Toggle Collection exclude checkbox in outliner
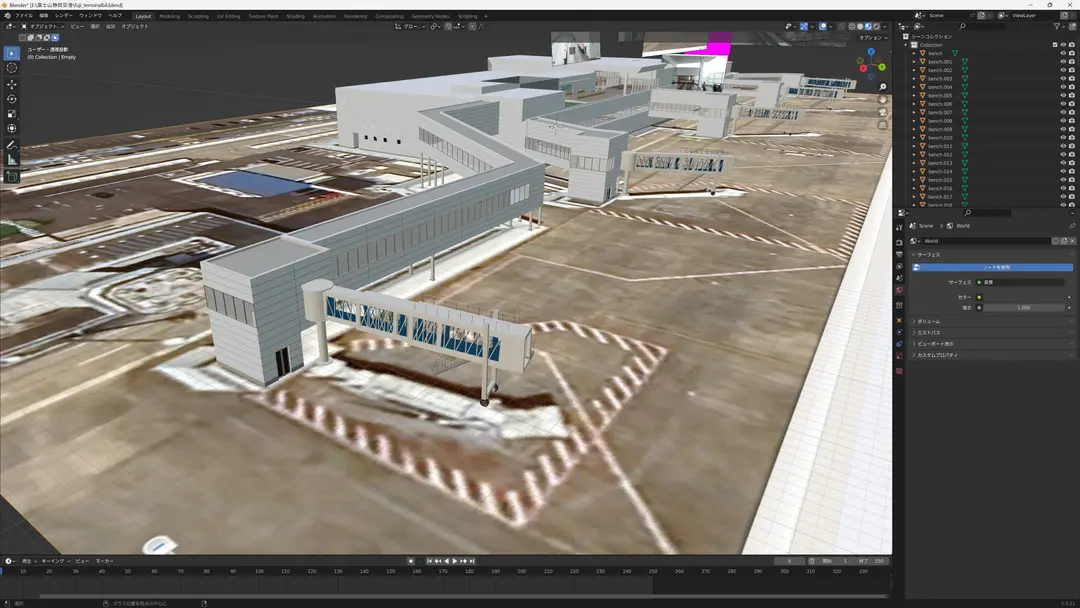Screen dimensions: 1080x608 [x=1055, y=45]
